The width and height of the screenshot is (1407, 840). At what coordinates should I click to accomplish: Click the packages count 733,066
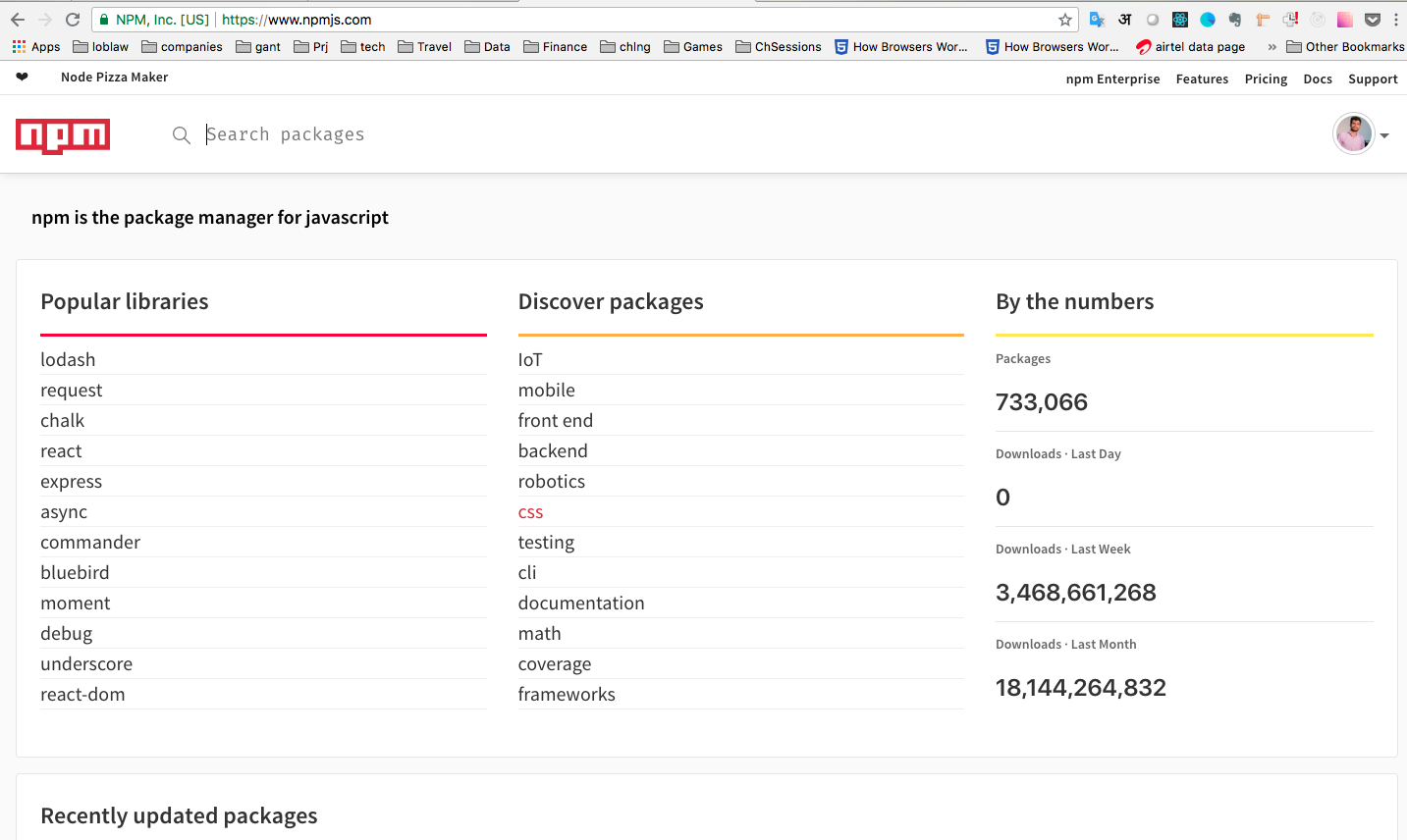click(x=1042, y=402)
